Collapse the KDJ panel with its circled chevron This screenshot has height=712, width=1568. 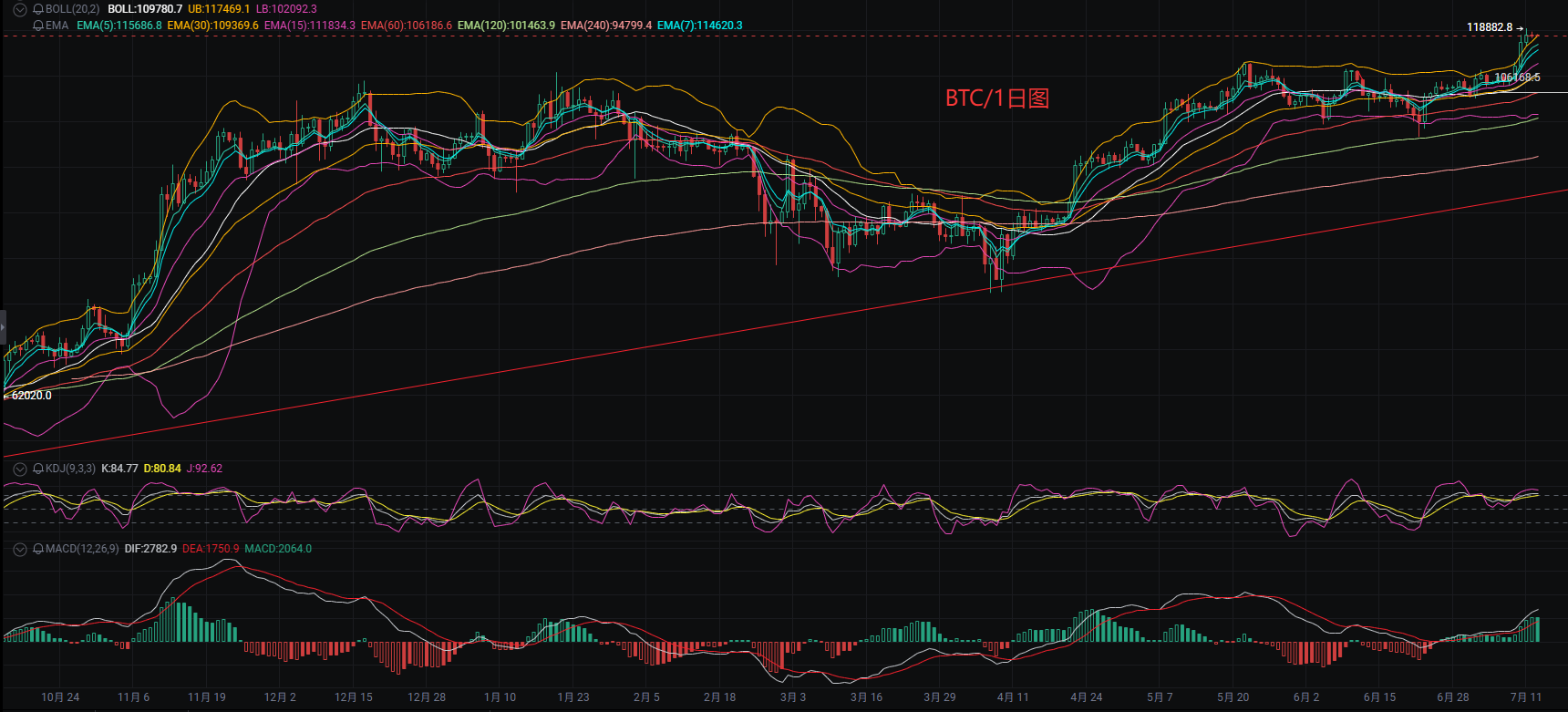pos(19,469)
